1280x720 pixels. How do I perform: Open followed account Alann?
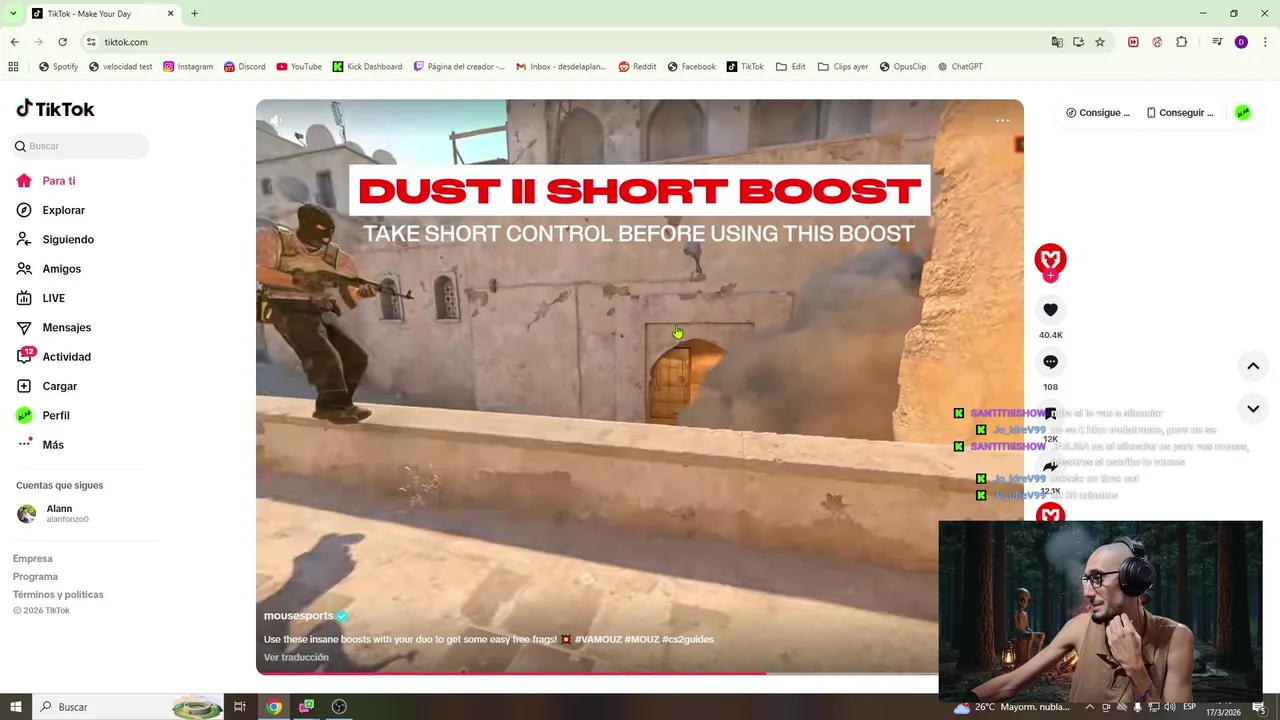[x=53, y=514]
